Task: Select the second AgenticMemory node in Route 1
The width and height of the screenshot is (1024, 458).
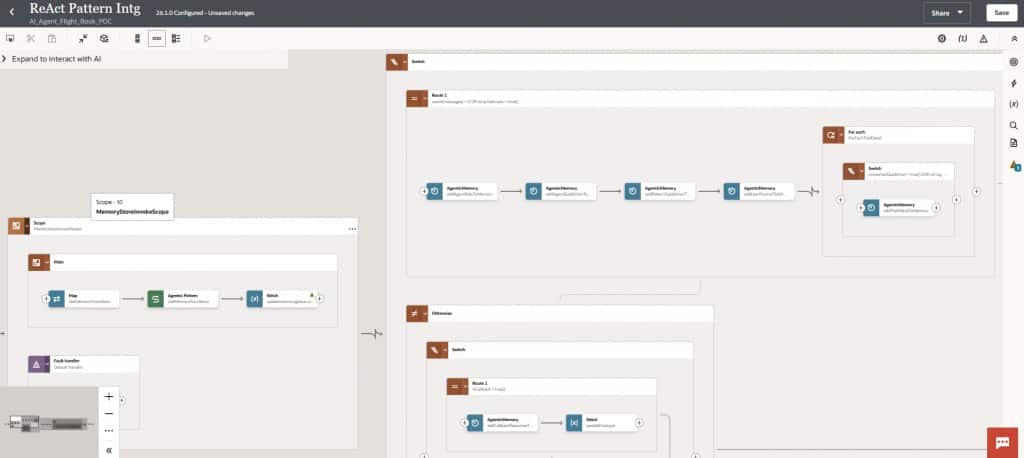Action: (x=561, y=191)
